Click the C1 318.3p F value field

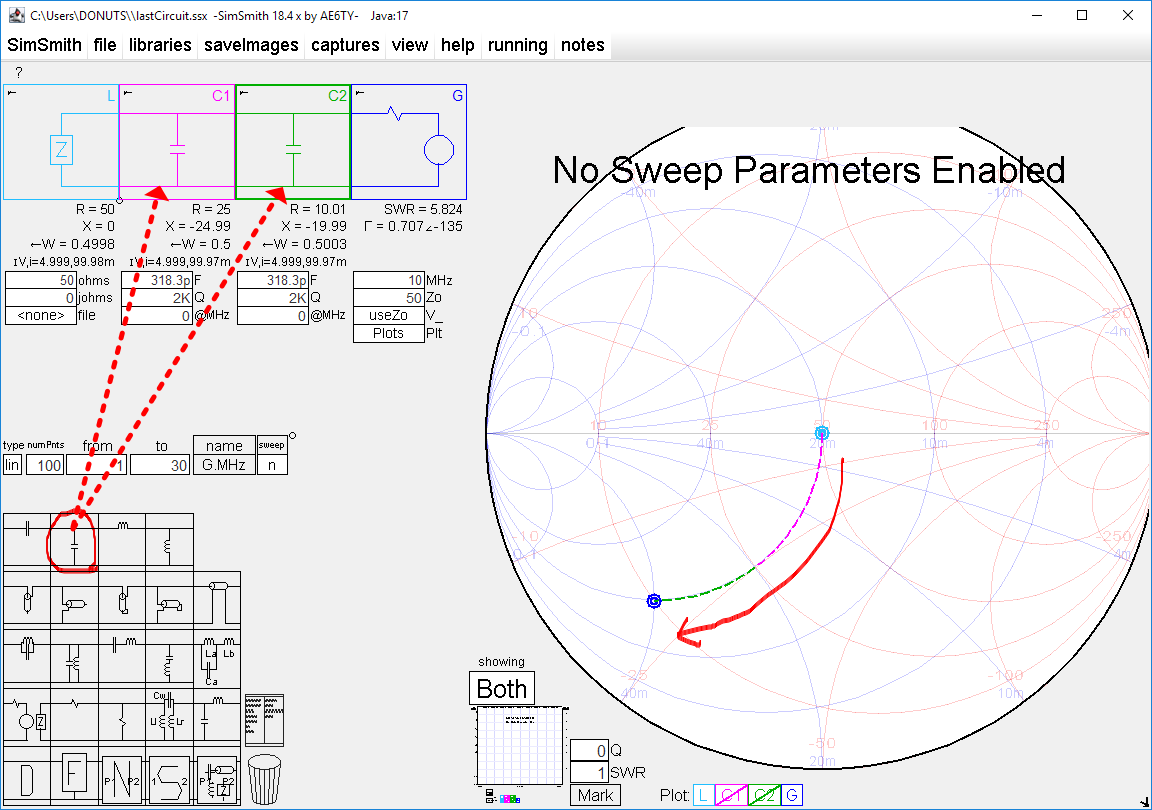tap(156, 280)
